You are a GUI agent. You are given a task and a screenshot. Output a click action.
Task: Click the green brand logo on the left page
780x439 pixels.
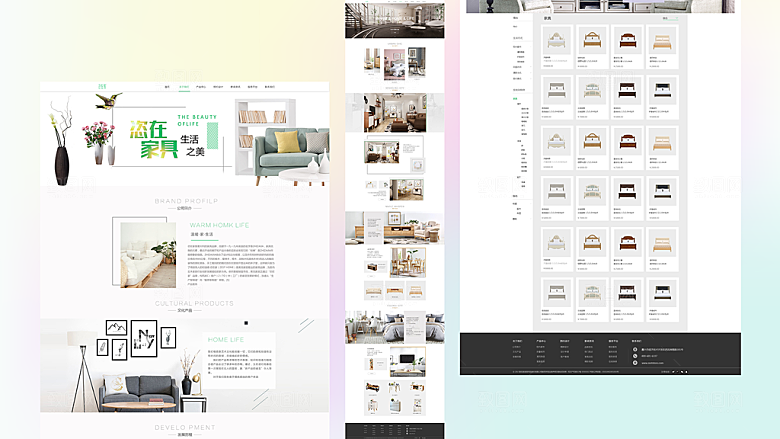(x=102, y=87)
